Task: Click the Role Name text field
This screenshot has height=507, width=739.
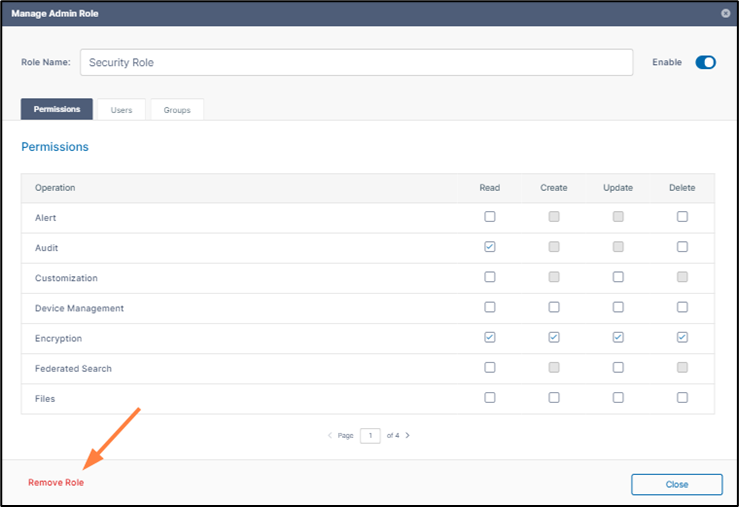Action: coord(356,62)
